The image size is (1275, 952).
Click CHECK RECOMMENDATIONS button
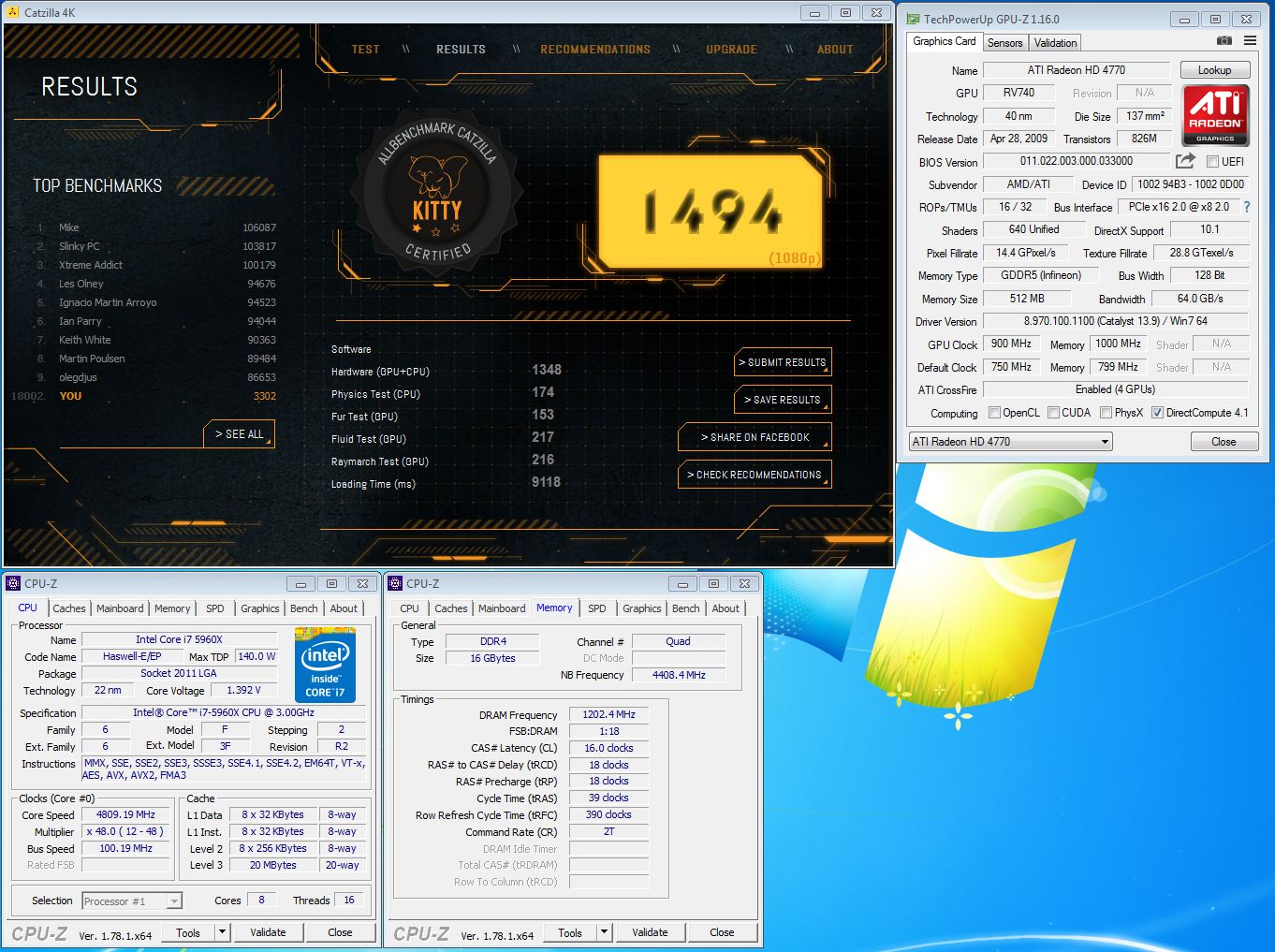point(755,475)
